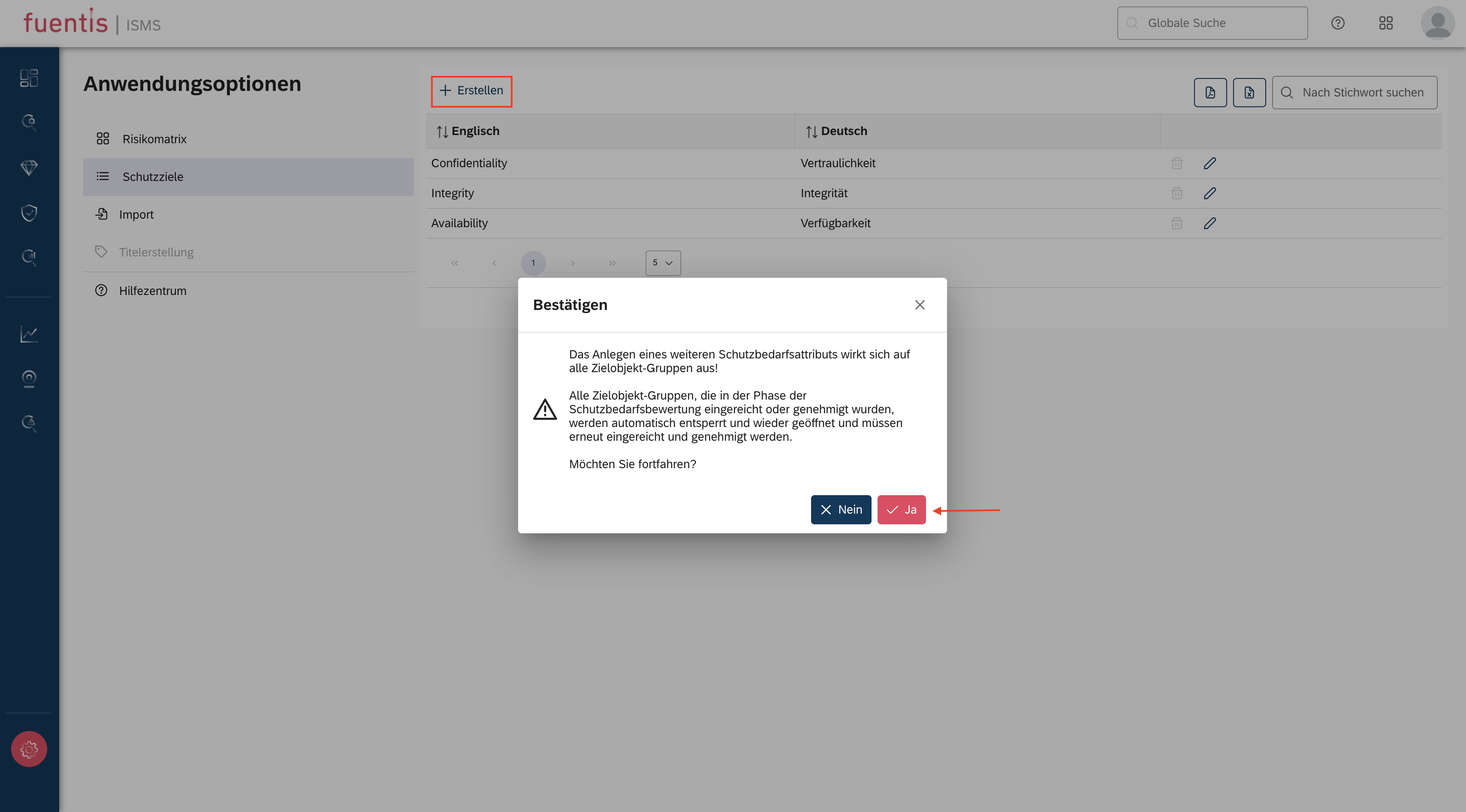Viewport: 1466px width, 812px height.
Task: Open the help question mark icon
Action: coord(1337,23)
